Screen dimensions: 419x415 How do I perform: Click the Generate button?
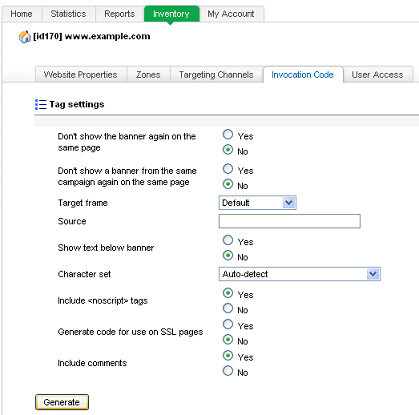pyautogui.click(x=62, y=402)
